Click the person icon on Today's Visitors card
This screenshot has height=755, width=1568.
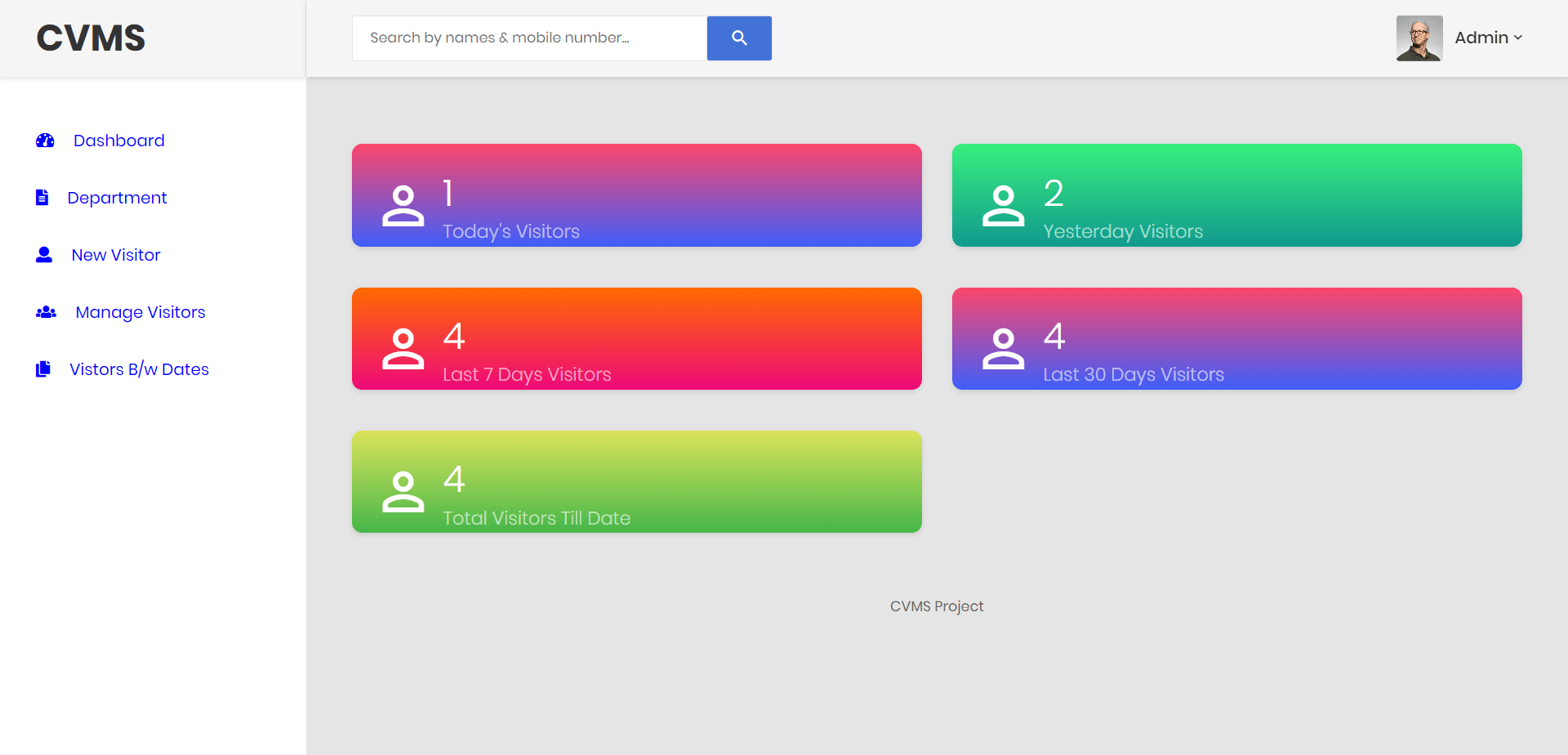[x=403, y=205]
